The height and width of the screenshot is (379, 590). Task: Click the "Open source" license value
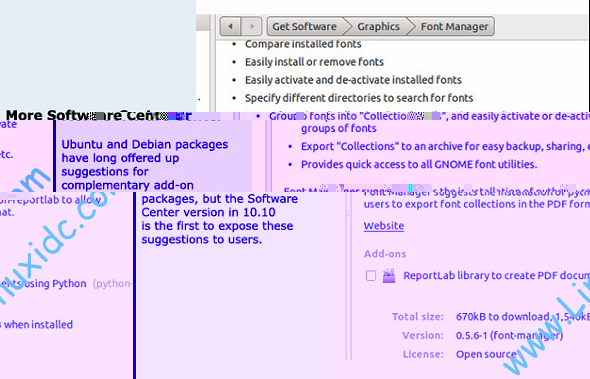[x=486, y=354]
